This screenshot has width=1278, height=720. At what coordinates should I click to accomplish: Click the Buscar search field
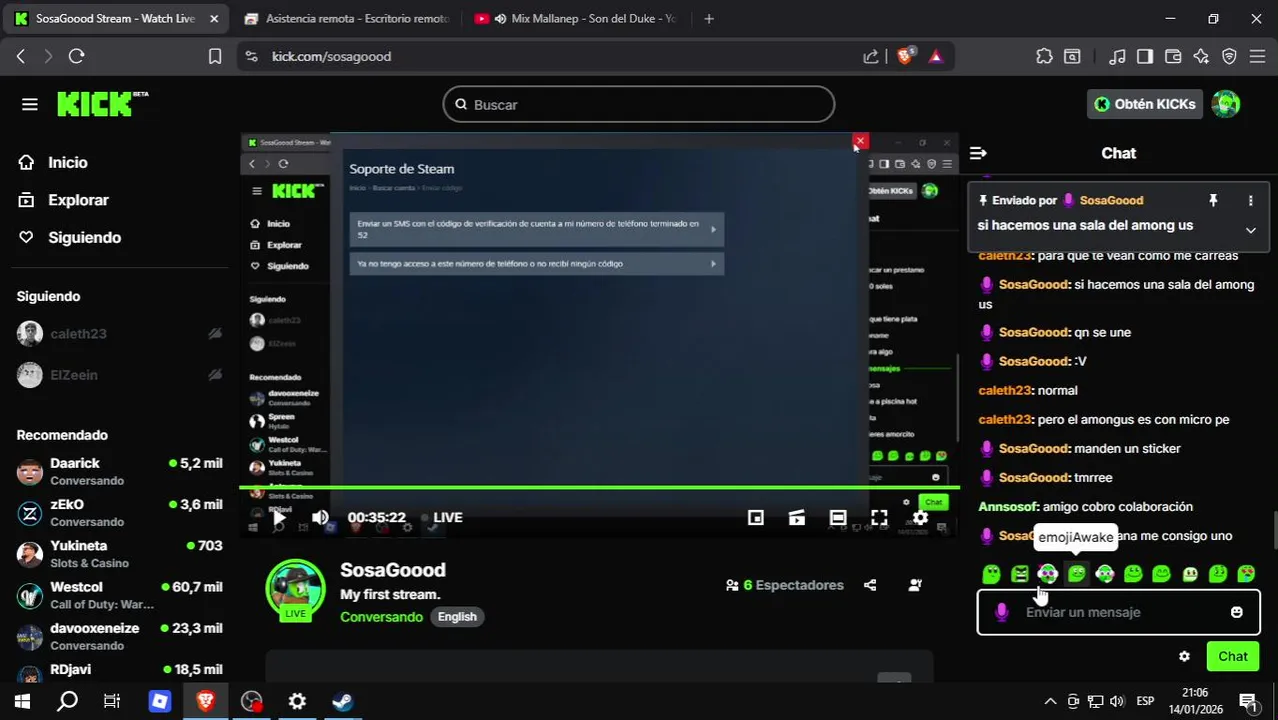[x=638, y=104]
